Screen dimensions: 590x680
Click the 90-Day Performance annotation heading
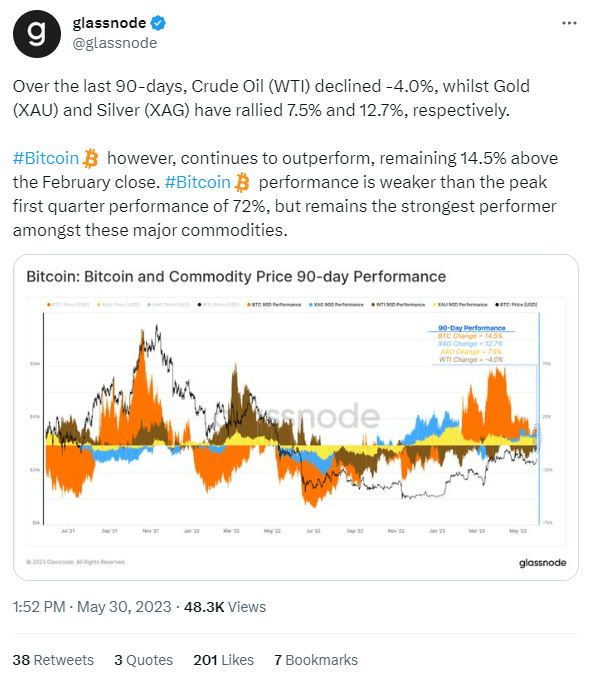click(x=472, y=328)
